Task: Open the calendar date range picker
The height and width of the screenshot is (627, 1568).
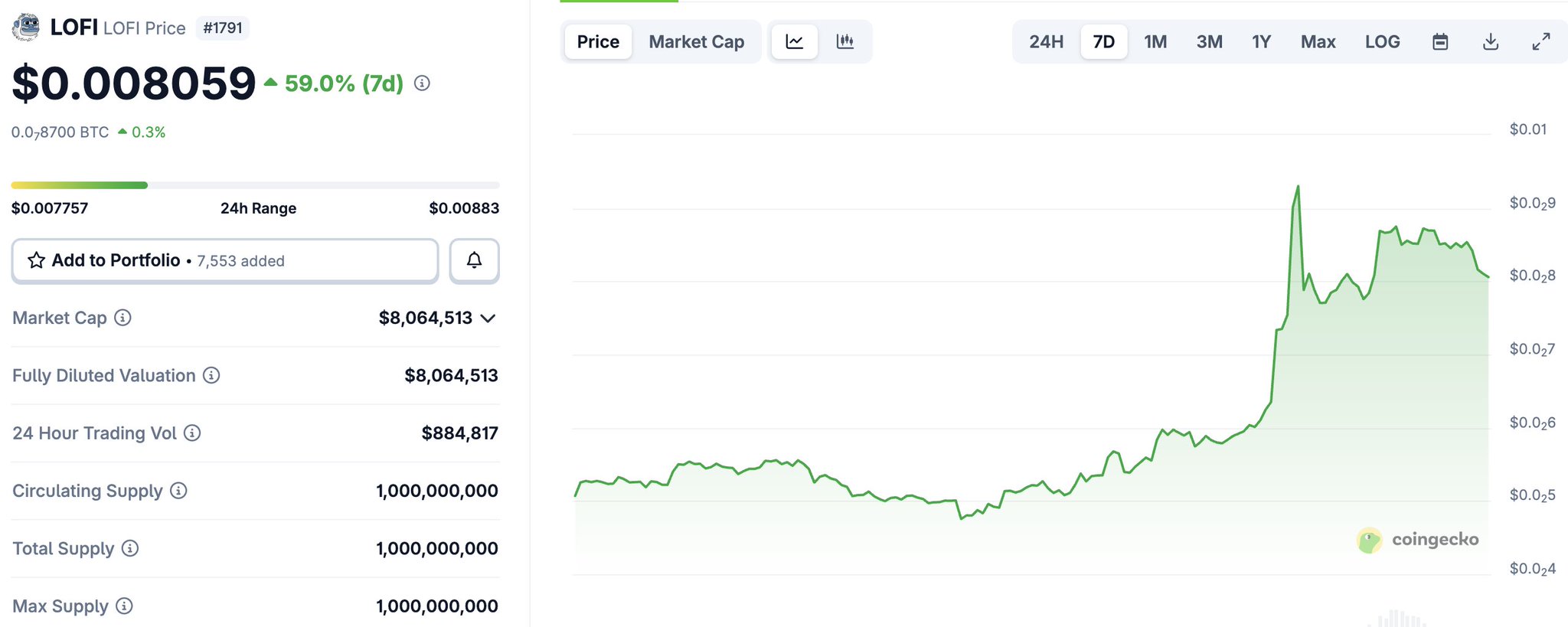Action: [1439, 42]
